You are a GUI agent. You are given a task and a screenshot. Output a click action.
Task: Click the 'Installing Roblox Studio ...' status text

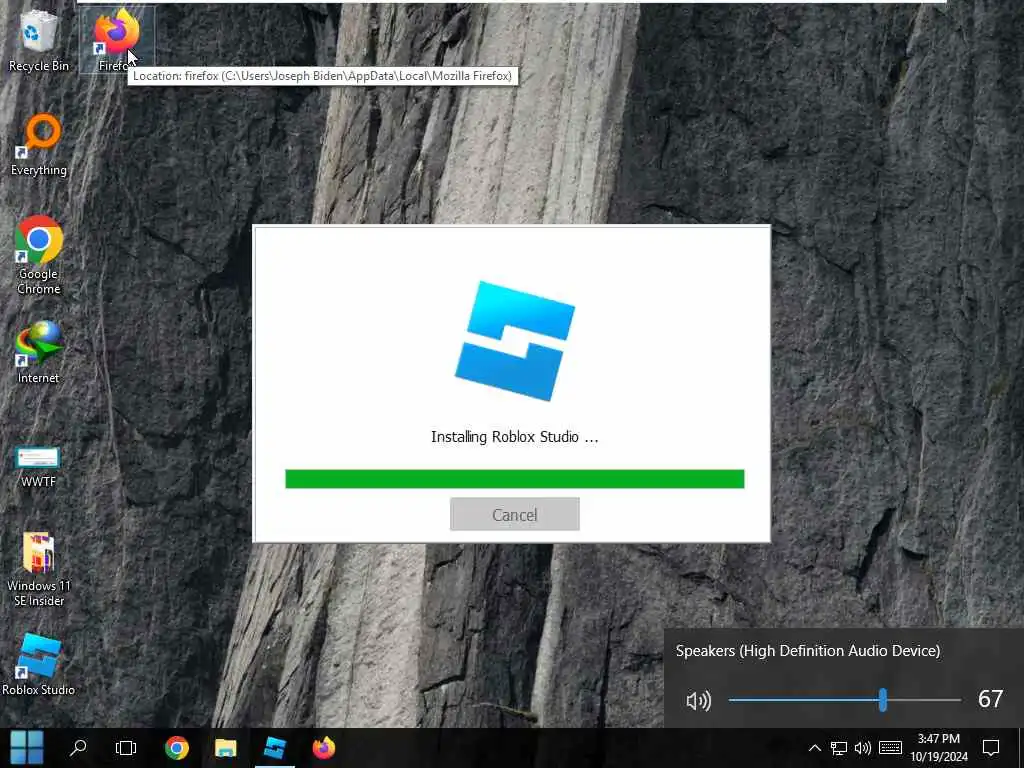(x=515, y=437)
